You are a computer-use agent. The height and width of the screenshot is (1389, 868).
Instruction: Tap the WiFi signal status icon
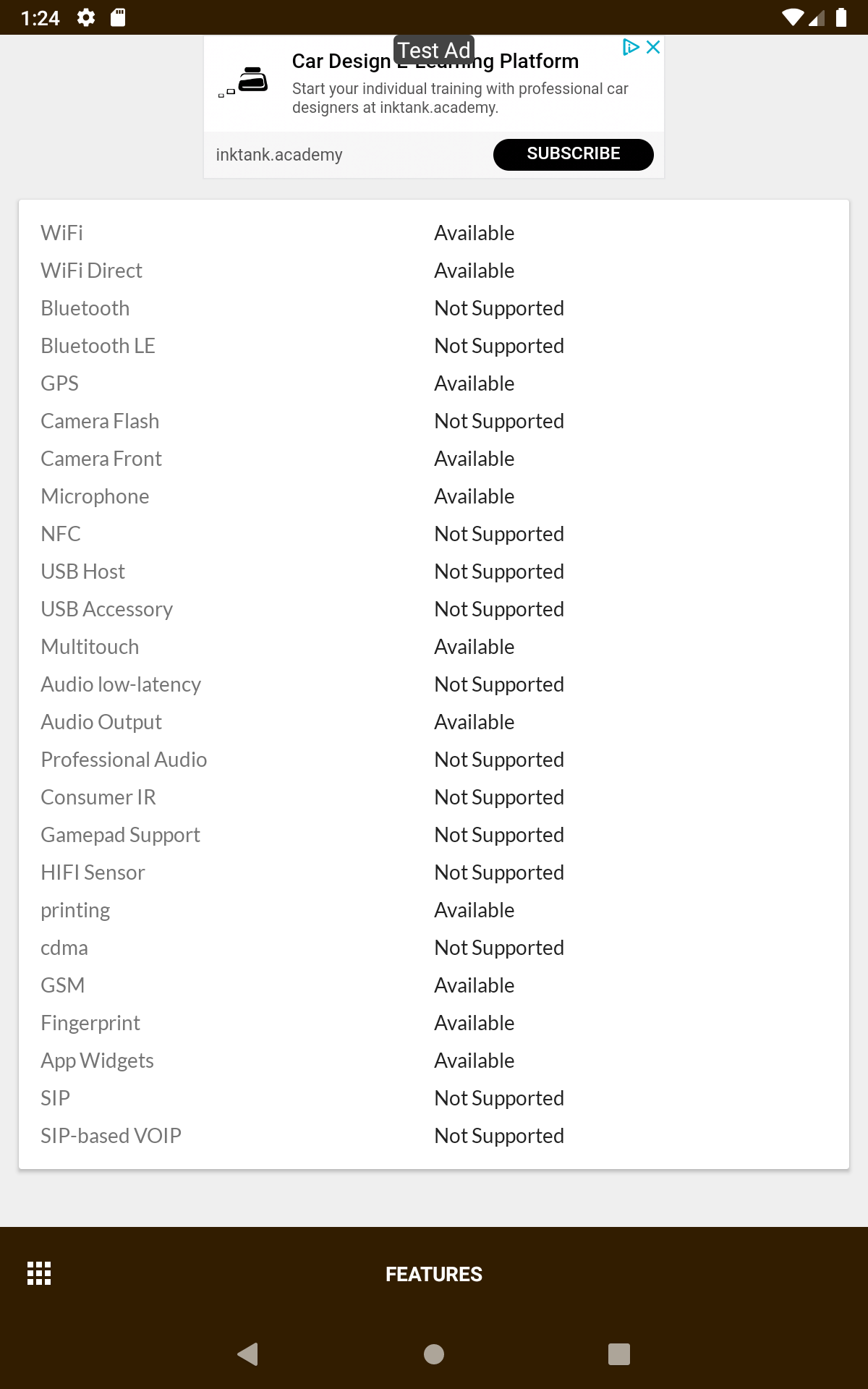tap(793, 17)
